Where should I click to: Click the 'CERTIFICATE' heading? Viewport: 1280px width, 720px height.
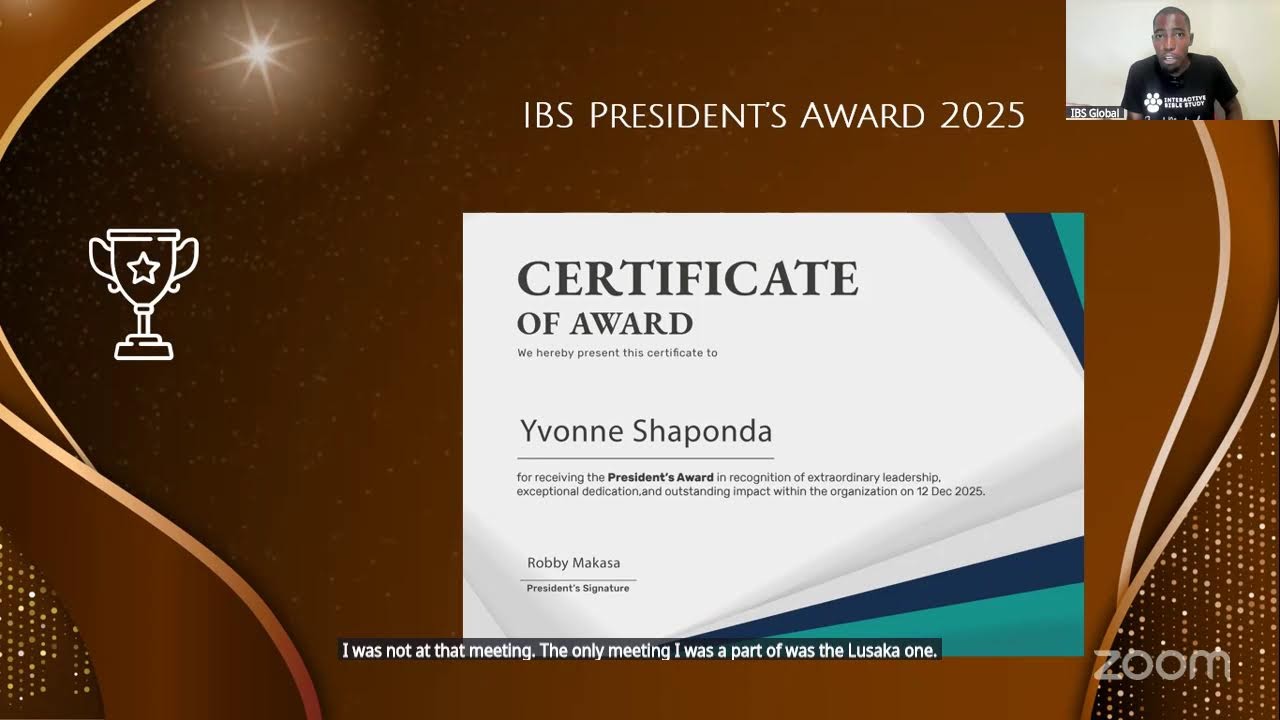point(688,278)
